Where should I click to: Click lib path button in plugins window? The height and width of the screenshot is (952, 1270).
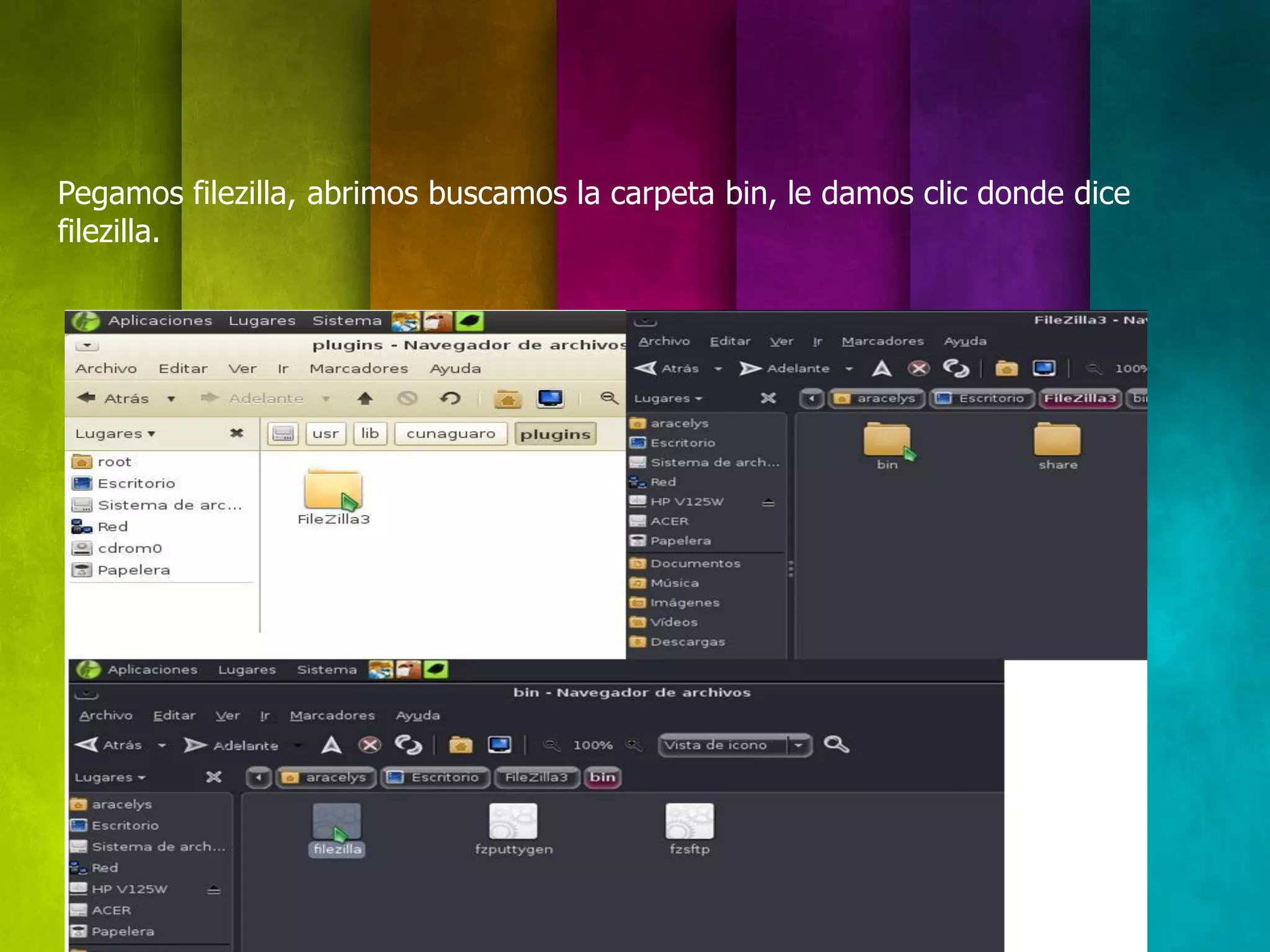[370, 434]
